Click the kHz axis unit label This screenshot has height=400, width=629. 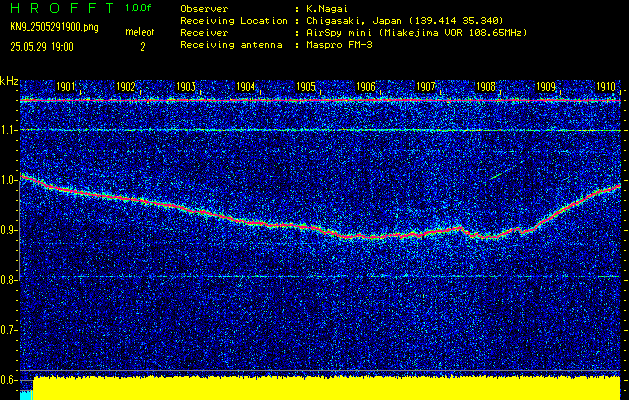point(9,81)
